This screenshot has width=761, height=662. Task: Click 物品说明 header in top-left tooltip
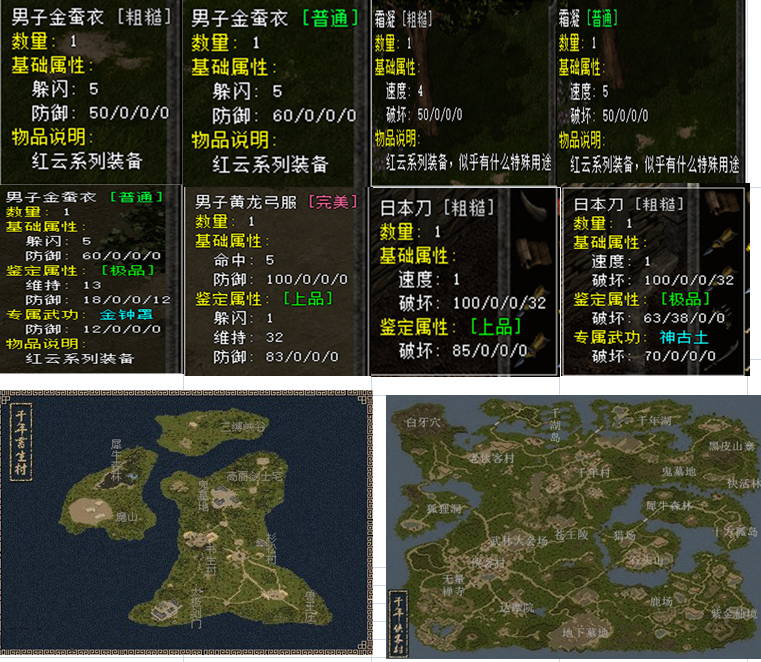pos(51,136)
